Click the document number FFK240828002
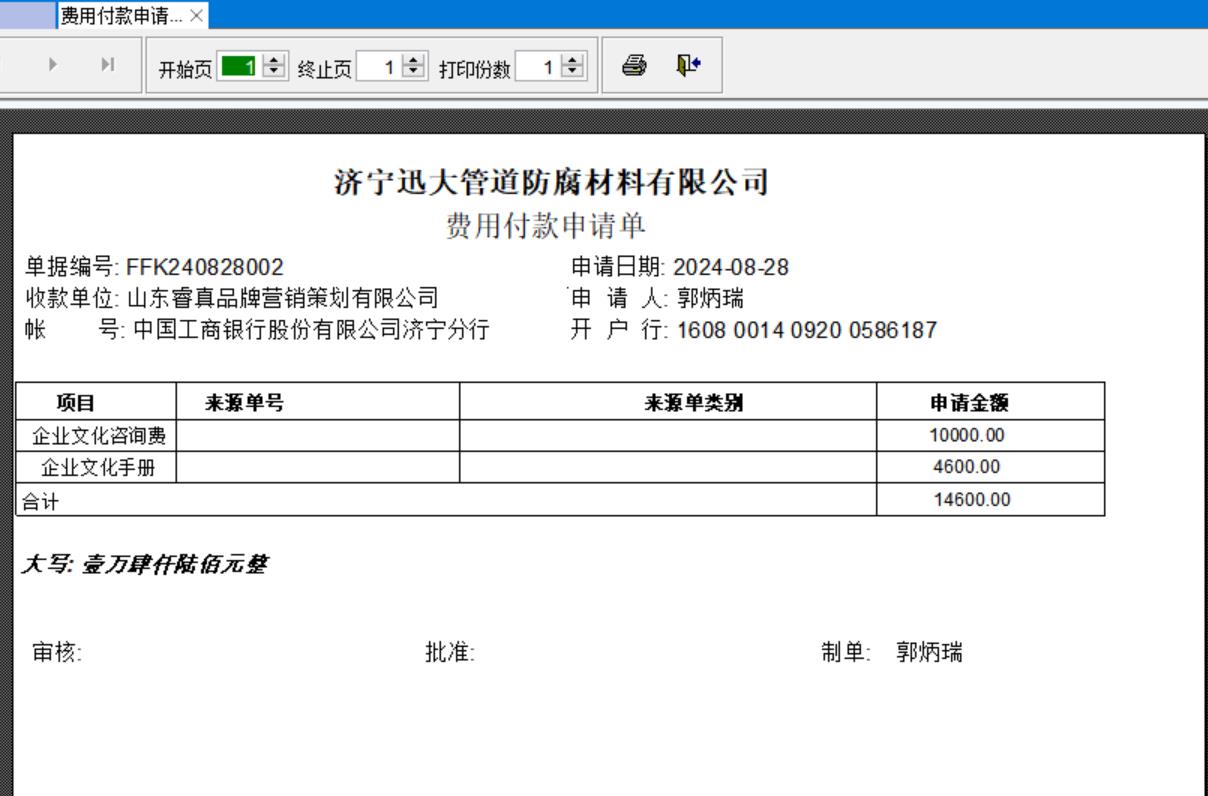1208x796 pixels. pos(205,268)
